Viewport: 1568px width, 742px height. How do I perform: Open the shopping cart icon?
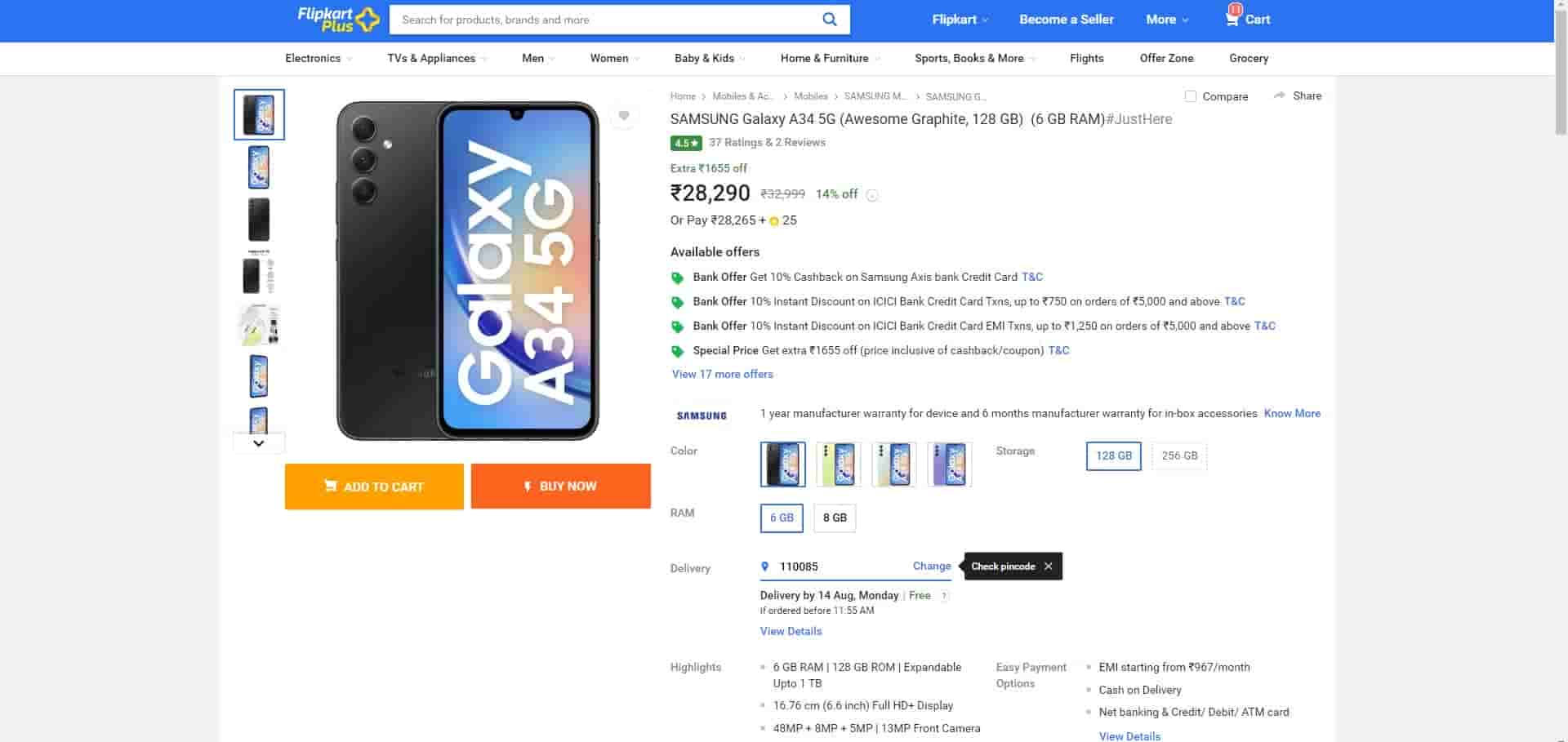(x=1232, y=19)
